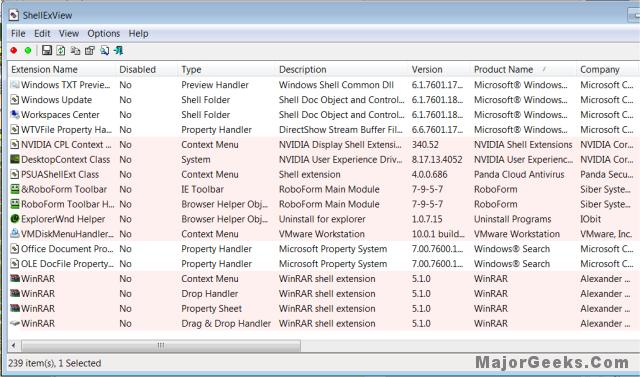The width and height of the screenshot is (640, 377).
Task: Click the VMDiskMenuHandler row icon
Action: click(x=15, y=234)
